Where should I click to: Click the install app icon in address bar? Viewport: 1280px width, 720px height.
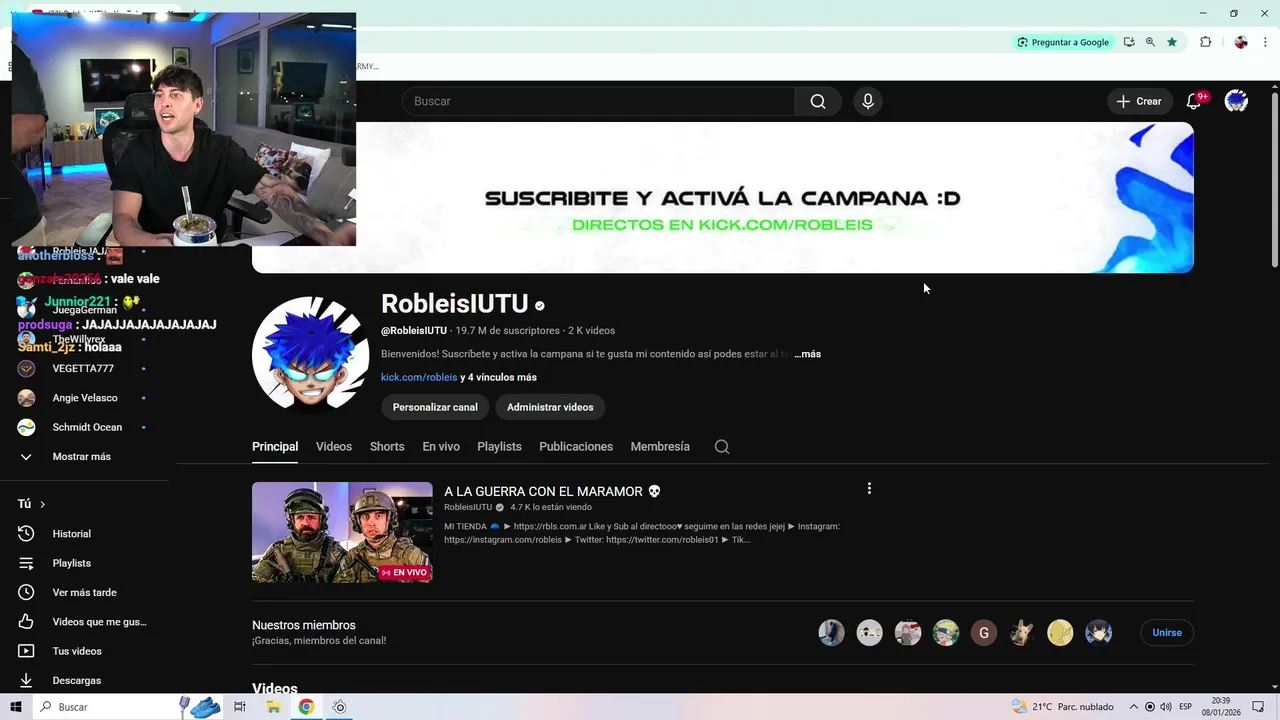(1129, 42)
